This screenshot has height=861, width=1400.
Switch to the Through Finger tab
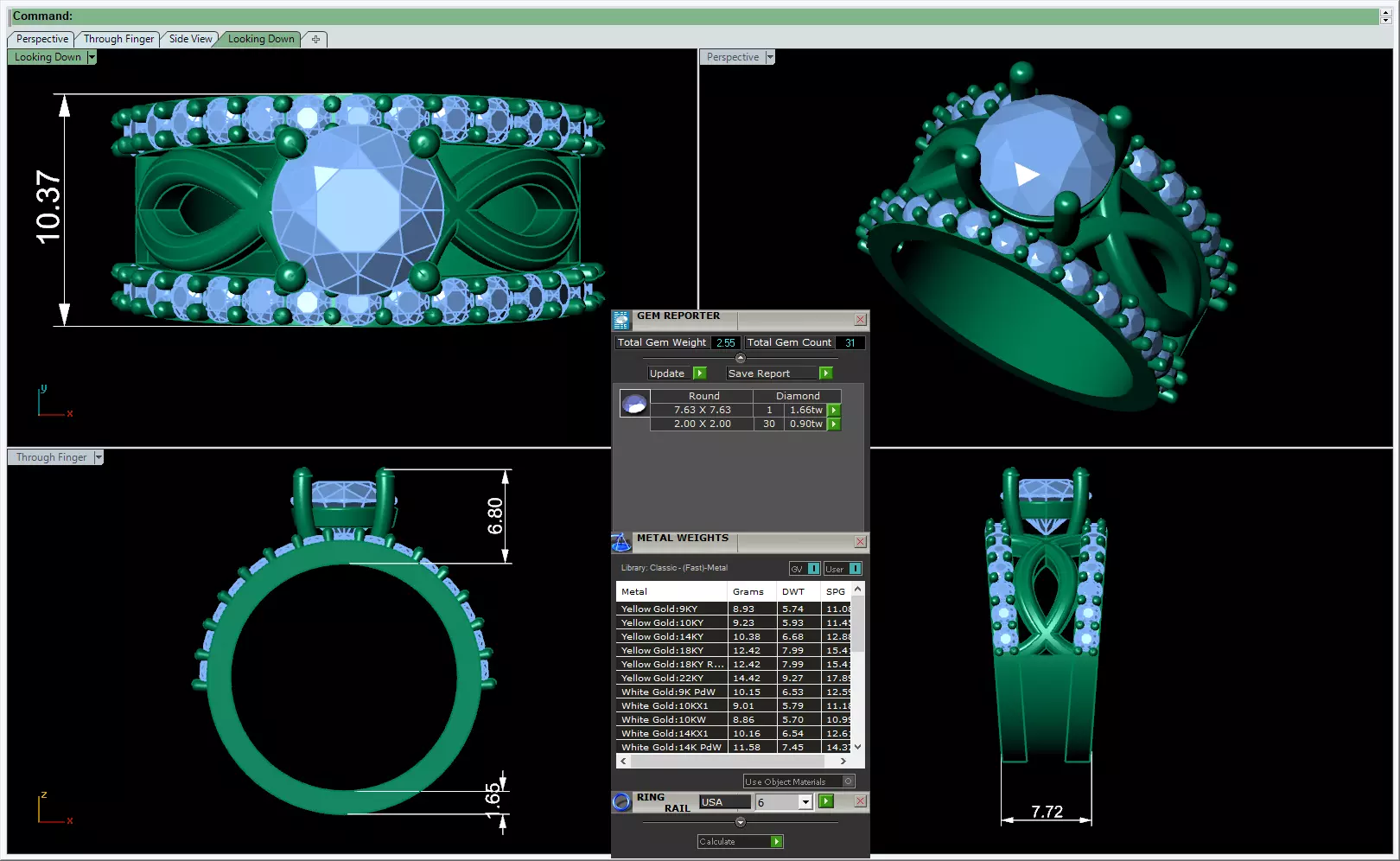pyautogui.click(x=118, y=39)
